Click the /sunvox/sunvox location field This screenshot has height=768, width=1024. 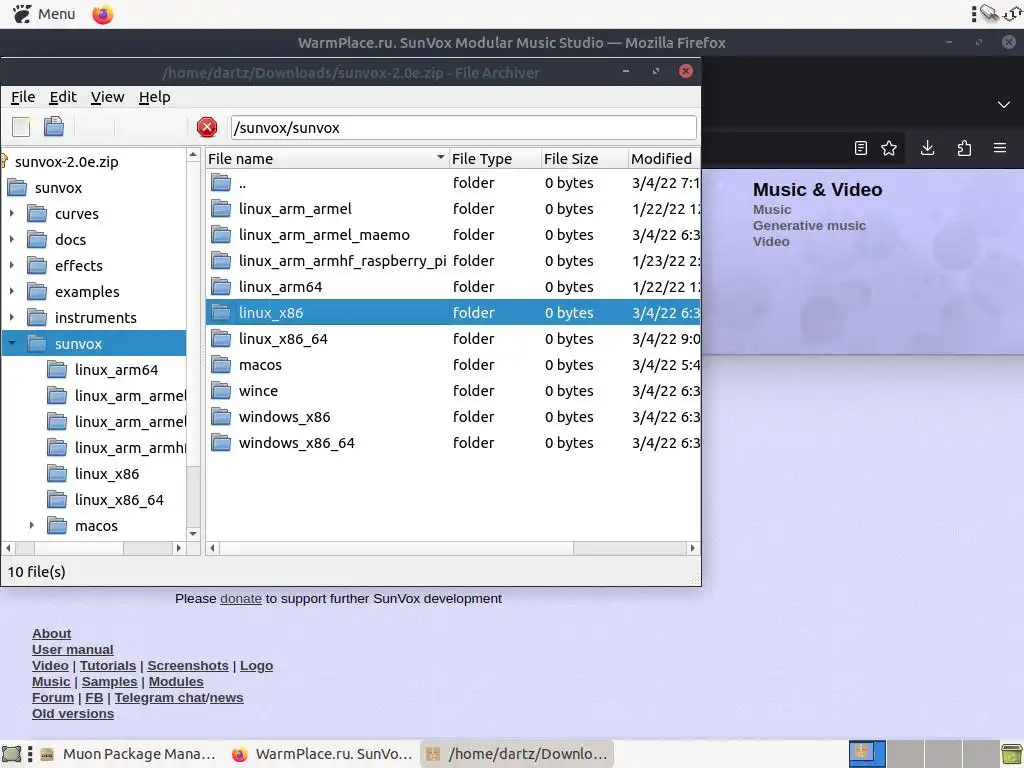[x=464, y=127]
